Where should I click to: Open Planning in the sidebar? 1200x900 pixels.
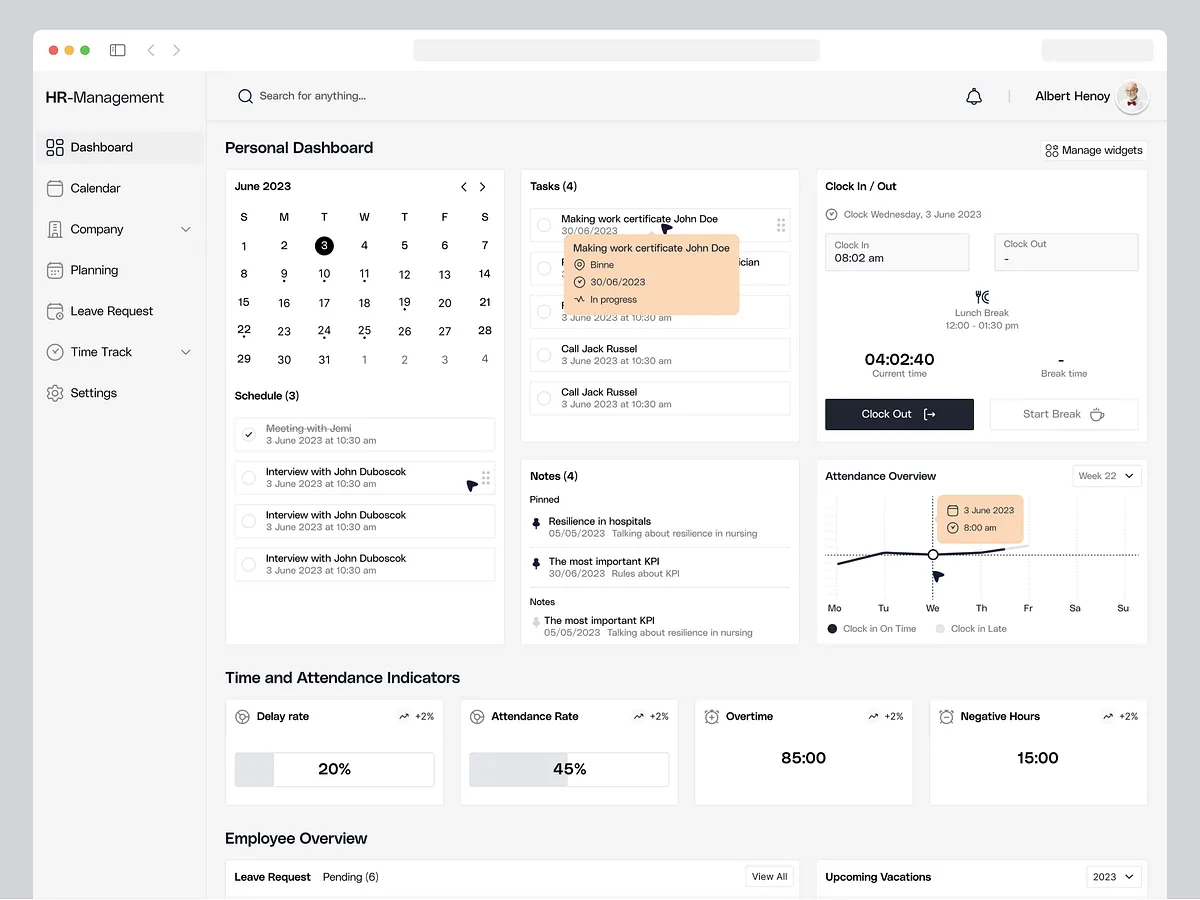pyautogui.click(x=120, y=270)
